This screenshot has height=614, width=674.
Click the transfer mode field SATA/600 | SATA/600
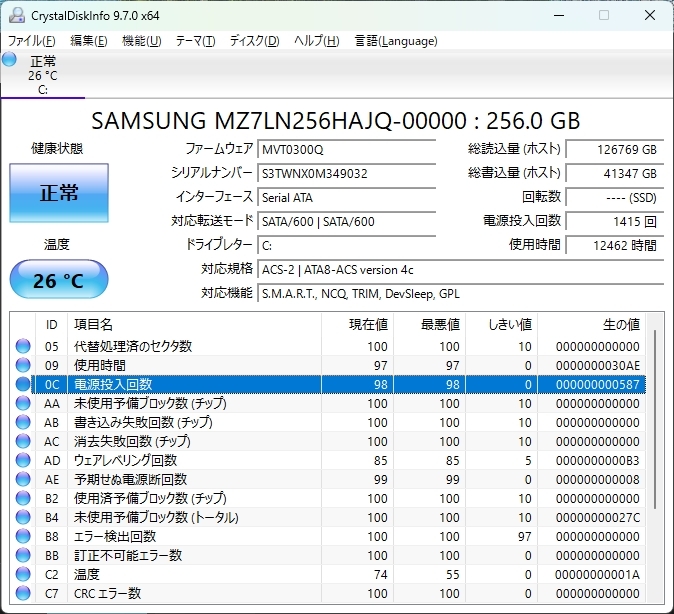346,221
